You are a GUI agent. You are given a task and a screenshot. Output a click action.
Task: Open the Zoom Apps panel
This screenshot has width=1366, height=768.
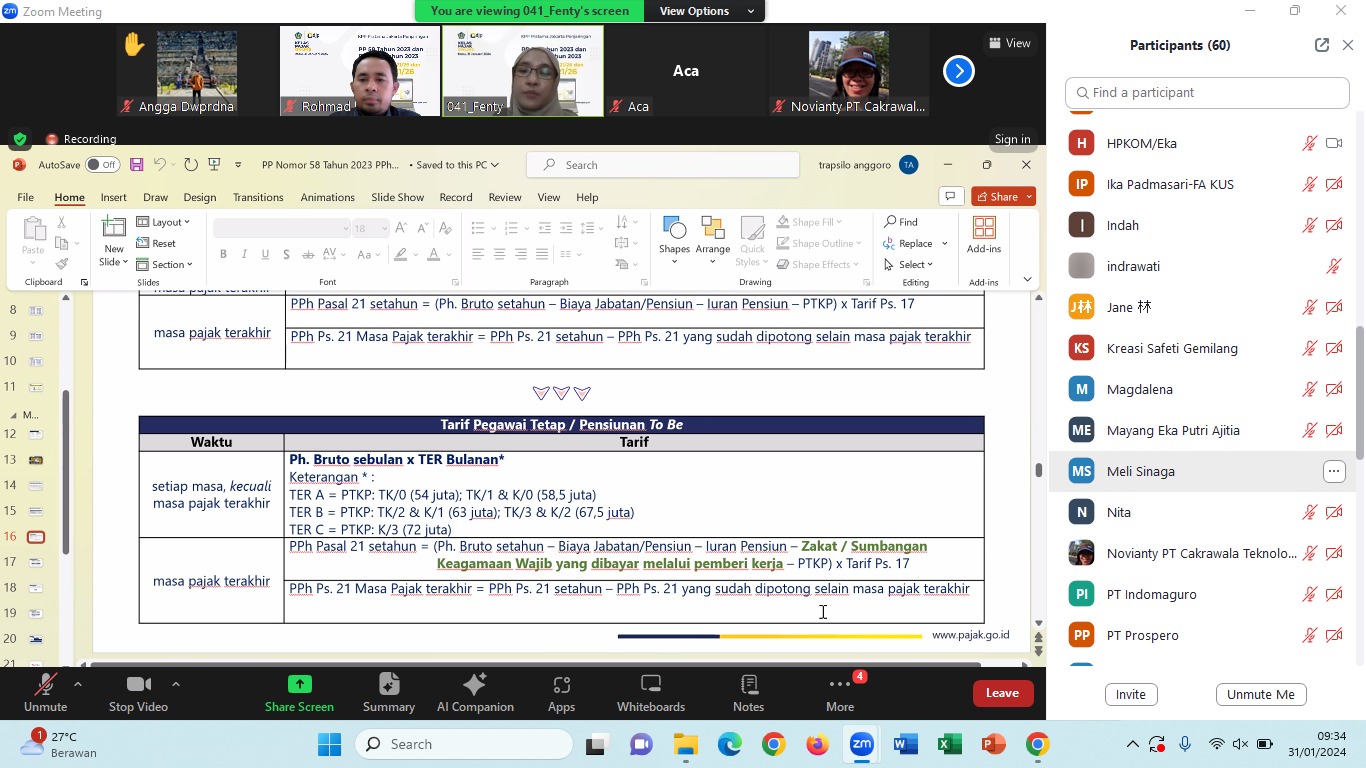(561, 685)
